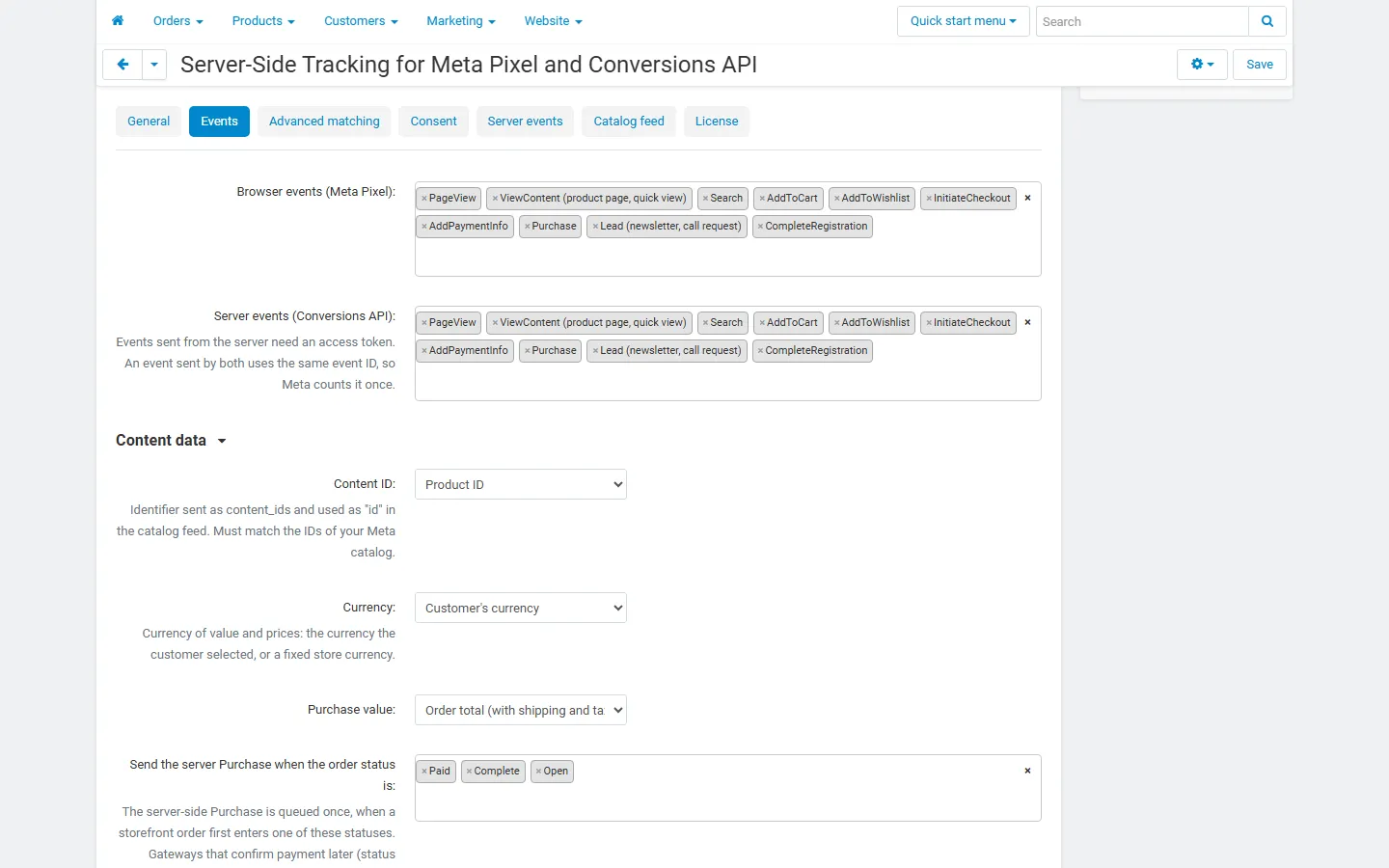Remove AddToCart from Server events

click(x=762, y=323)
